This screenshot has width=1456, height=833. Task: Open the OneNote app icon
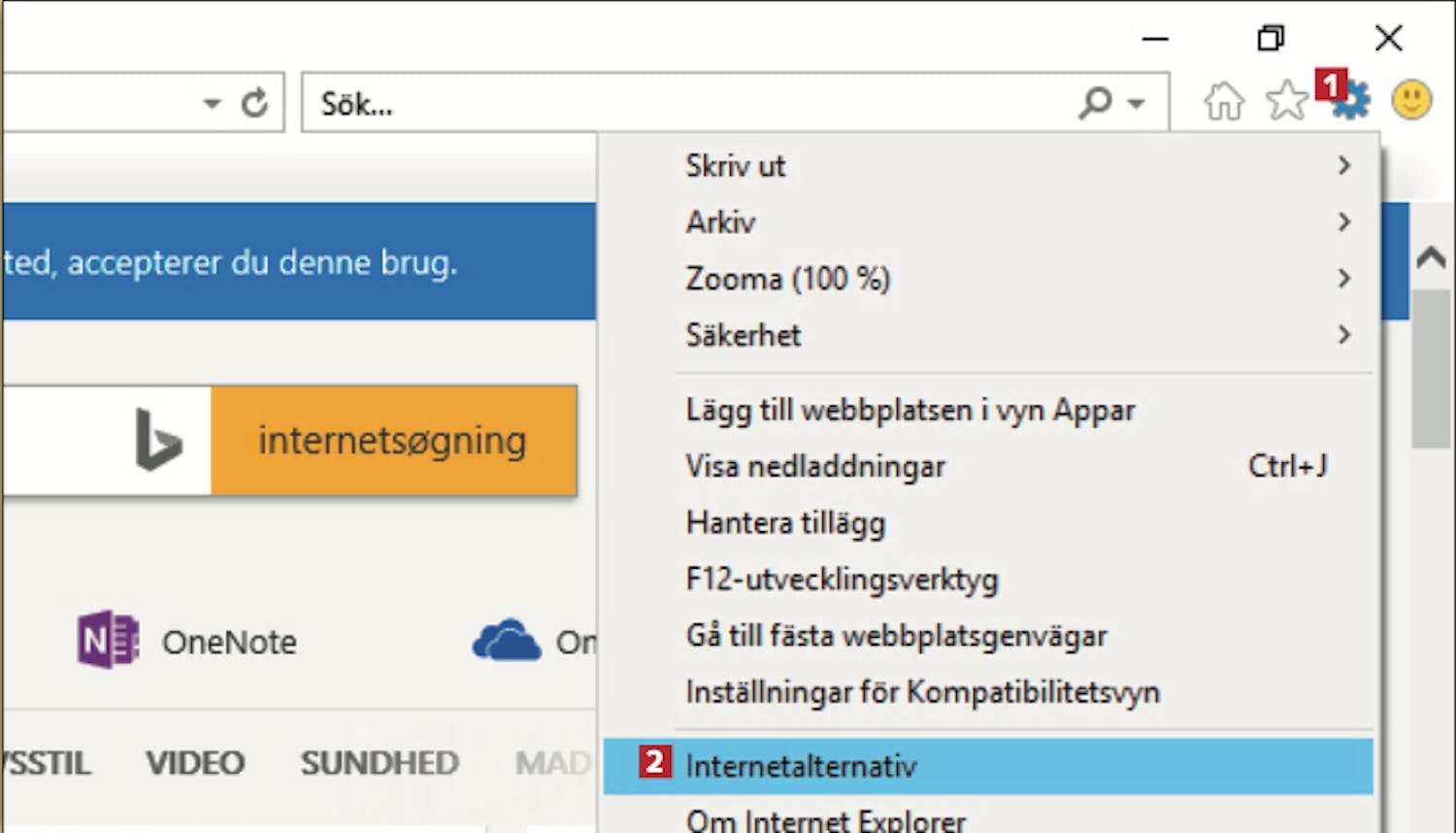tap(108, 641)
